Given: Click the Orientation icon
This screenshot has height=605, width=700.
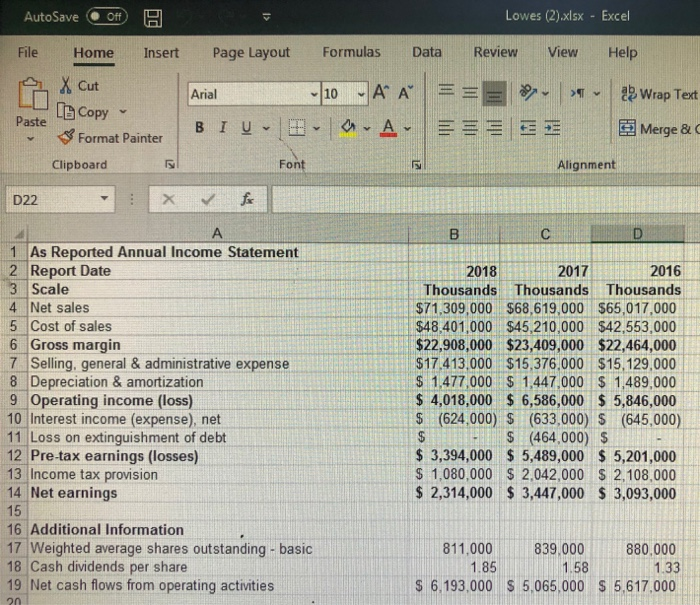Looking at the screenshot, I should (528, 92).
